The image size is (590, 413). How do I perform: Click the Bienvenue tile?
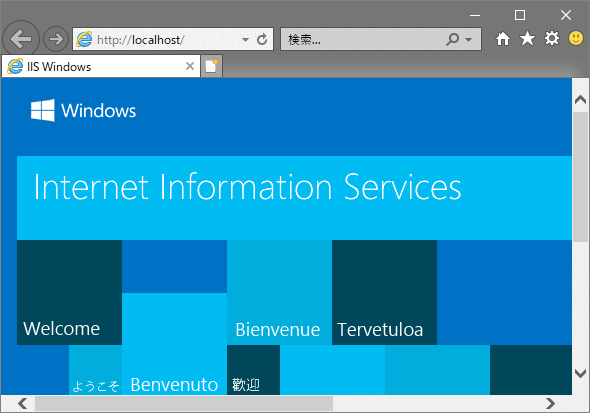279,292
